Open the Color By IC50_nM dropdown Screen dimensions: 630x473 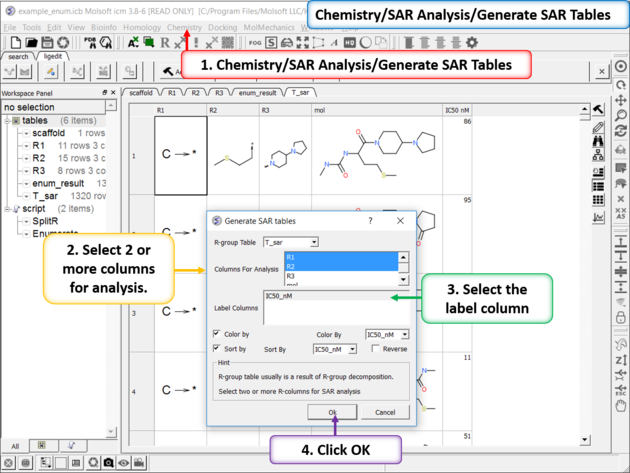tap(386, 334)
